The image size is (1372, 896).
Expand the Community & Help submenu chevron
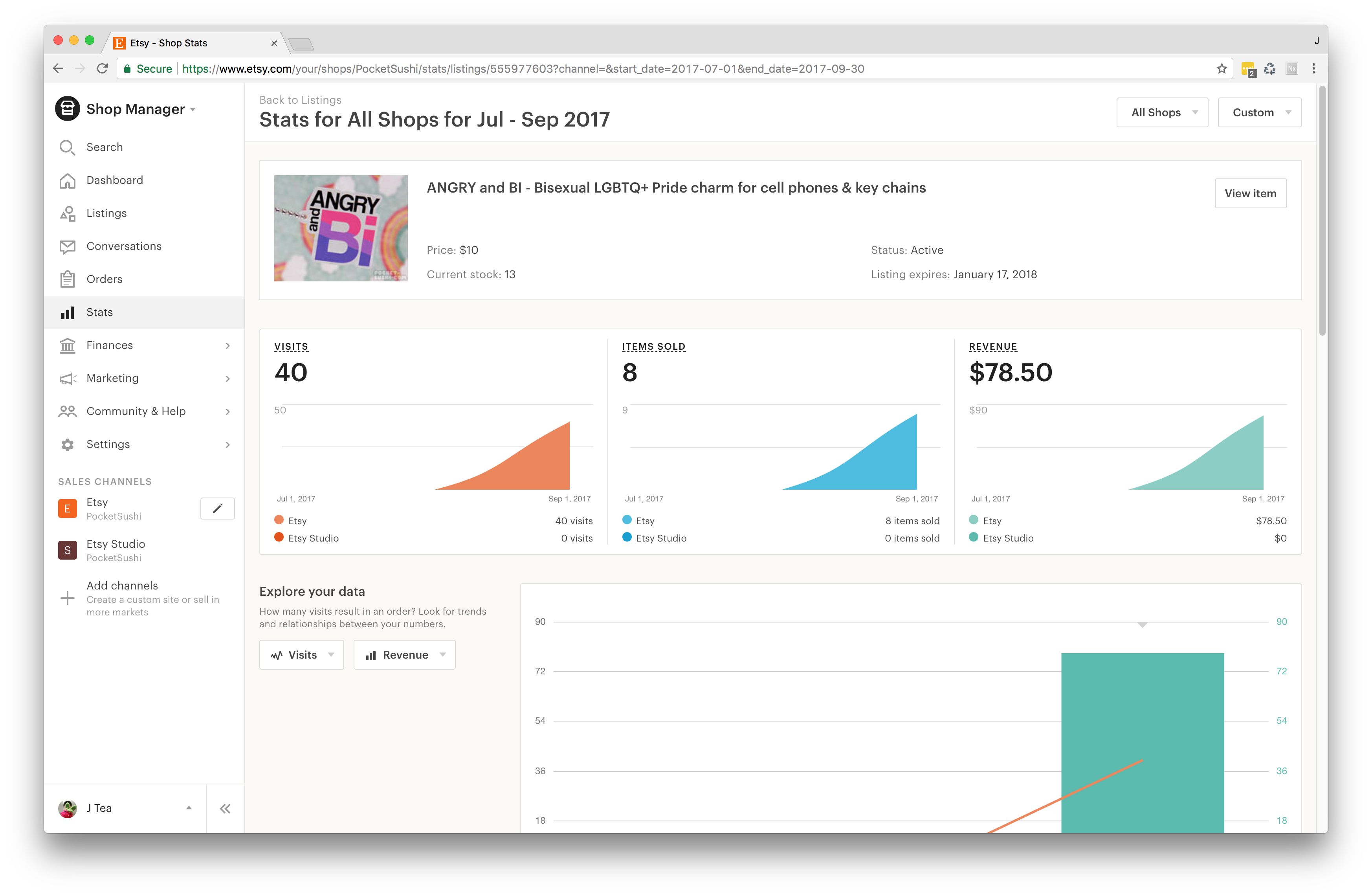228,412
